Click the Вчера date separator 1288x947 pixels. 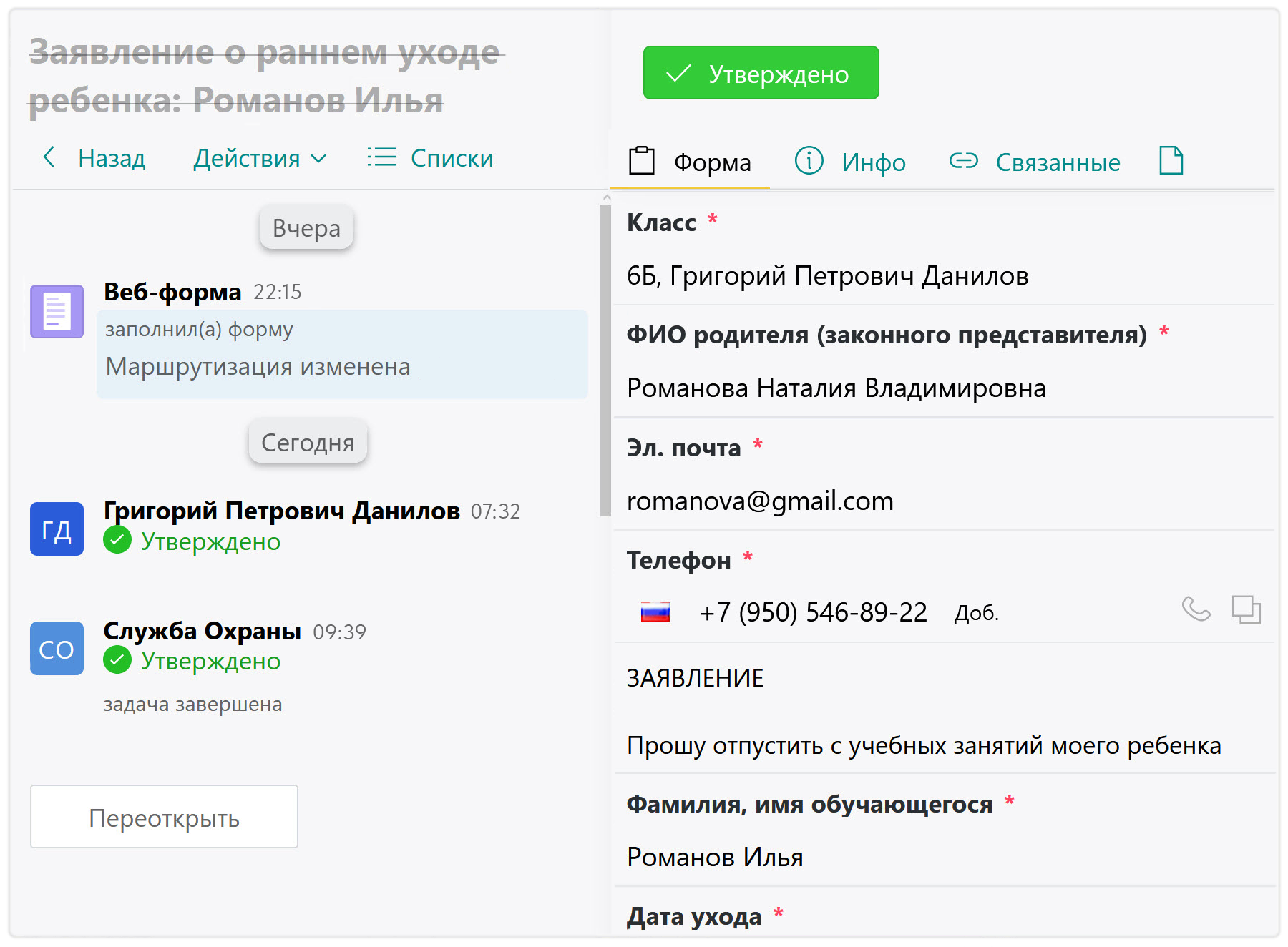(x=306, y=228)
